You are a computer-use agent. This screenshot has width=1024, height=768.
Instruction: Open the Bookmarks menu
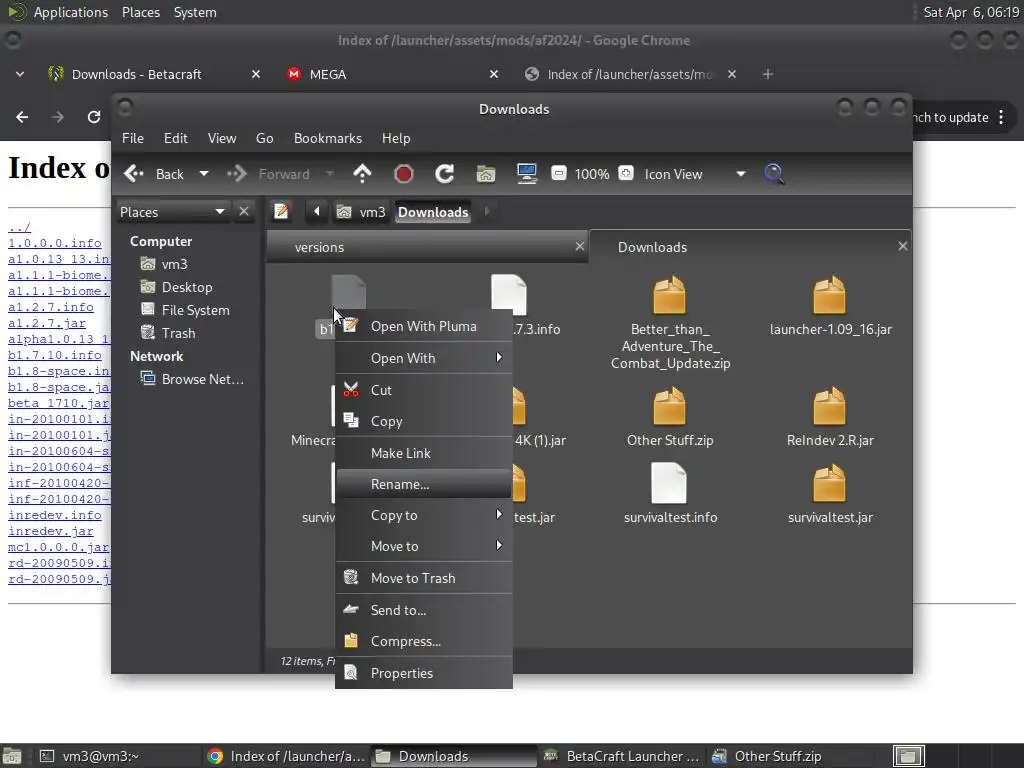(x=327, y=138)
